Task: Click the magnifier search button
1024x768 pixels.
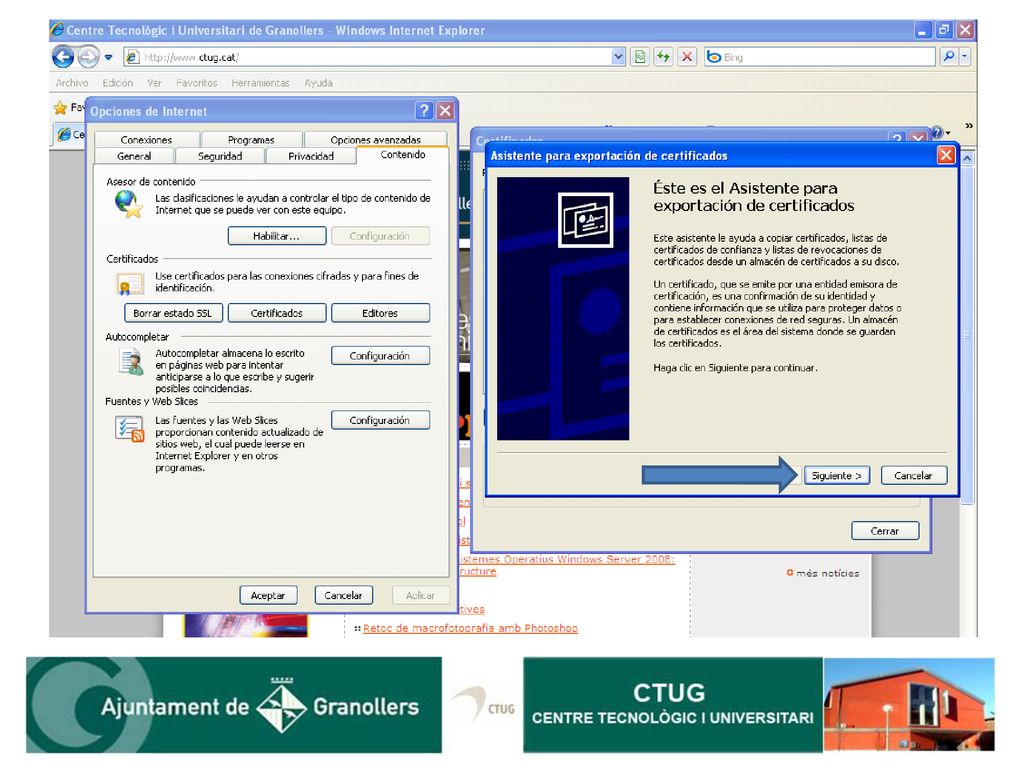Action: pos(949,57)
